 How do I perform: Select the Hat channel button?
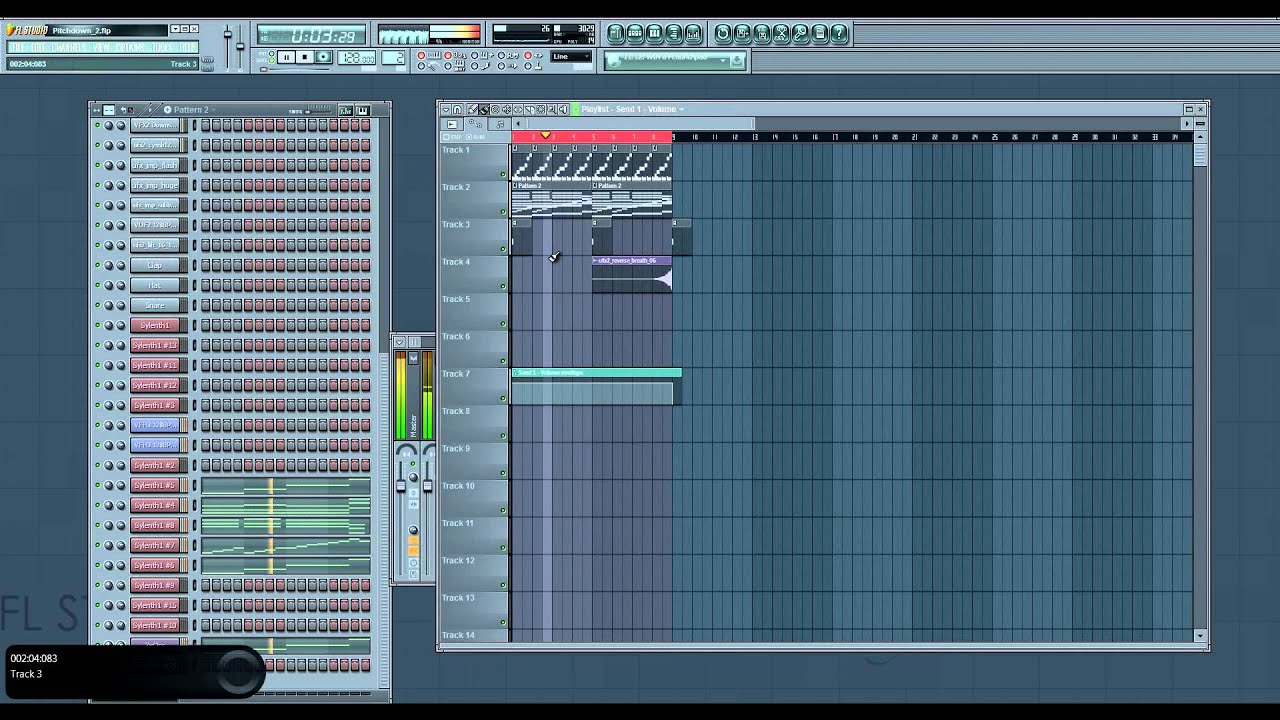pos(155,285)
